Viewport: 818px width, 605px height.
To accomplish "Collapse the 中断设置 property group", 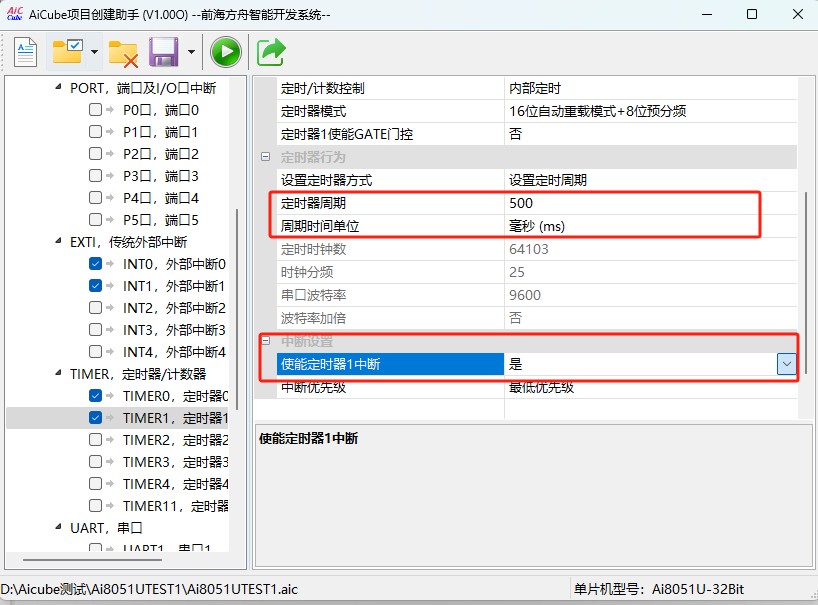I will [266, 341].
